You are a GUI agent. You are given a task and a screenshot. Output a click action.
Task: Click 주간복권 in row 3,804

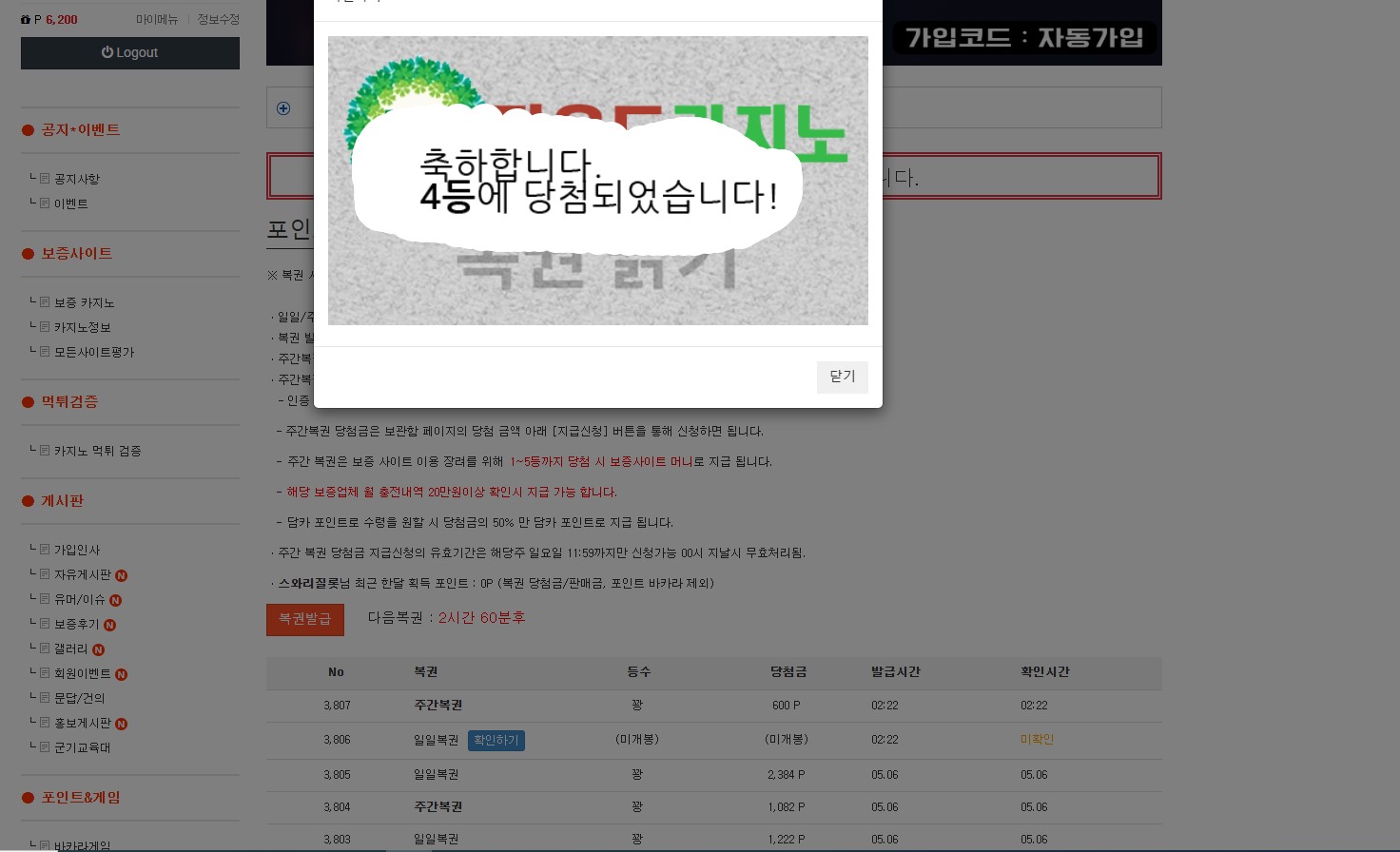[438, 807]
